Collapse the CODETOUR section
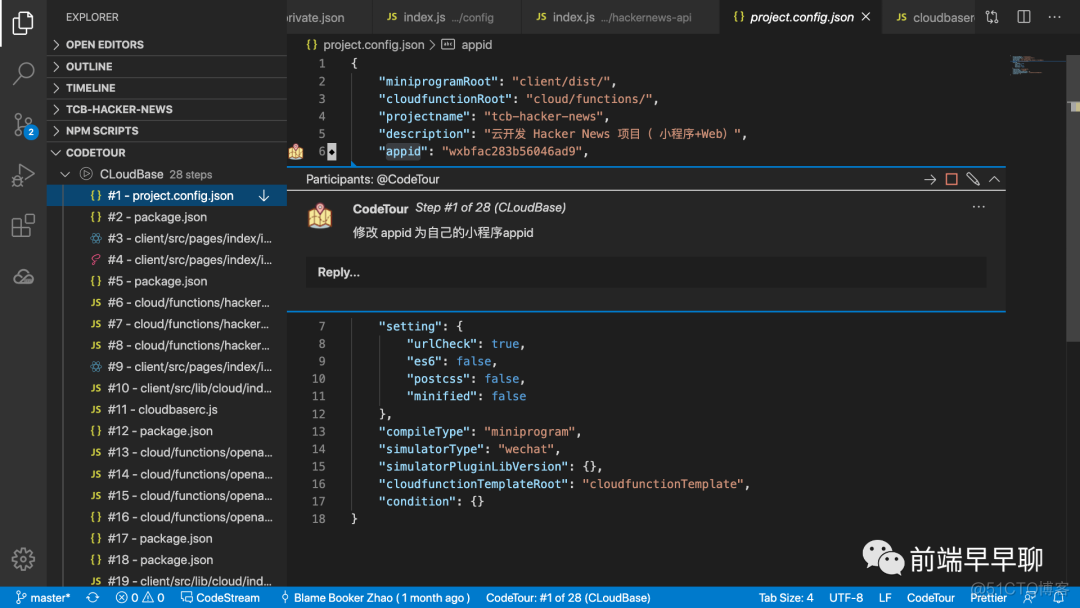 point(167,153)
